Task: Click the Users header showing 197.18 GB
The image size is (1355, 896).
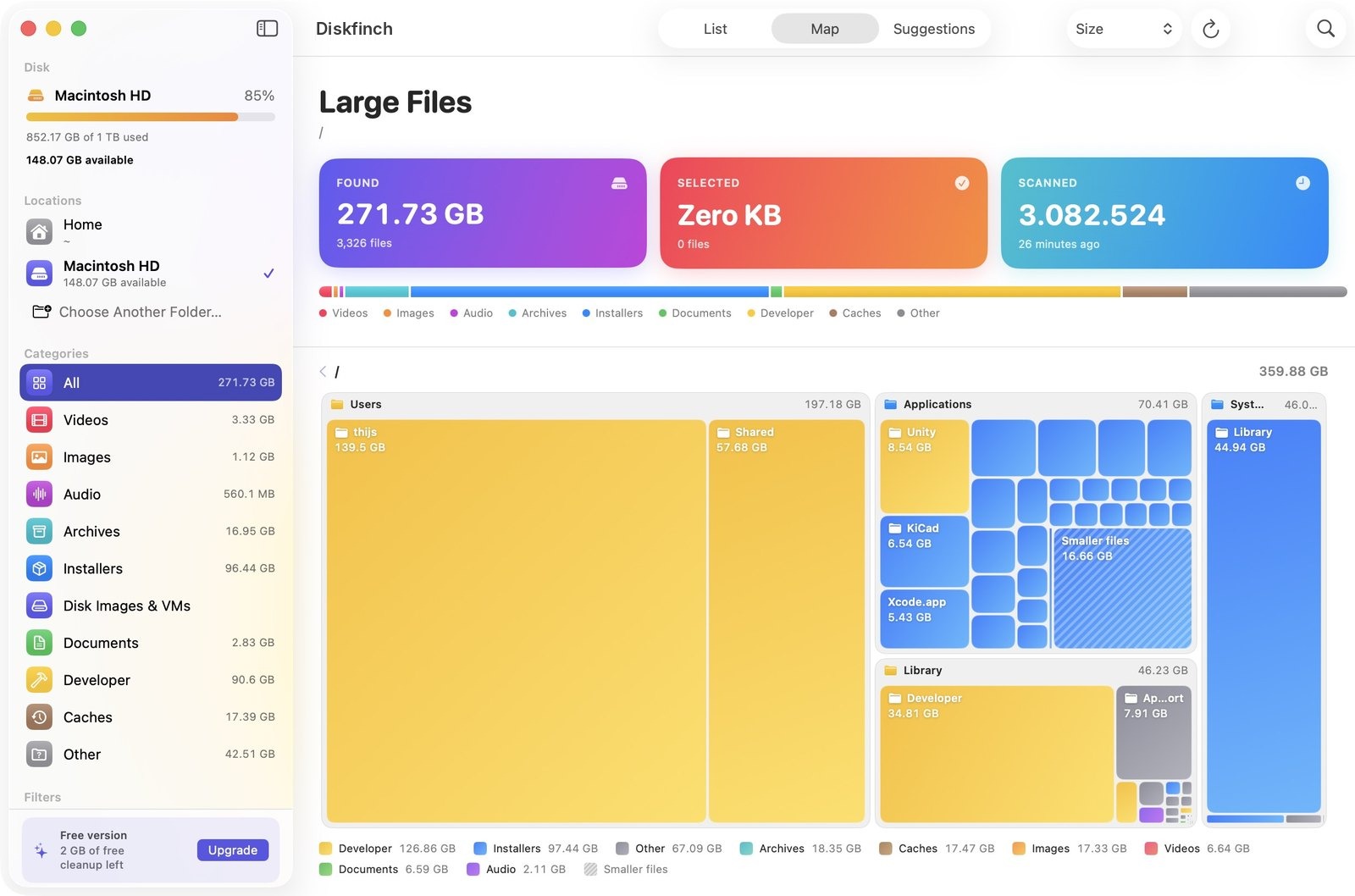Action: coord(595,405)
